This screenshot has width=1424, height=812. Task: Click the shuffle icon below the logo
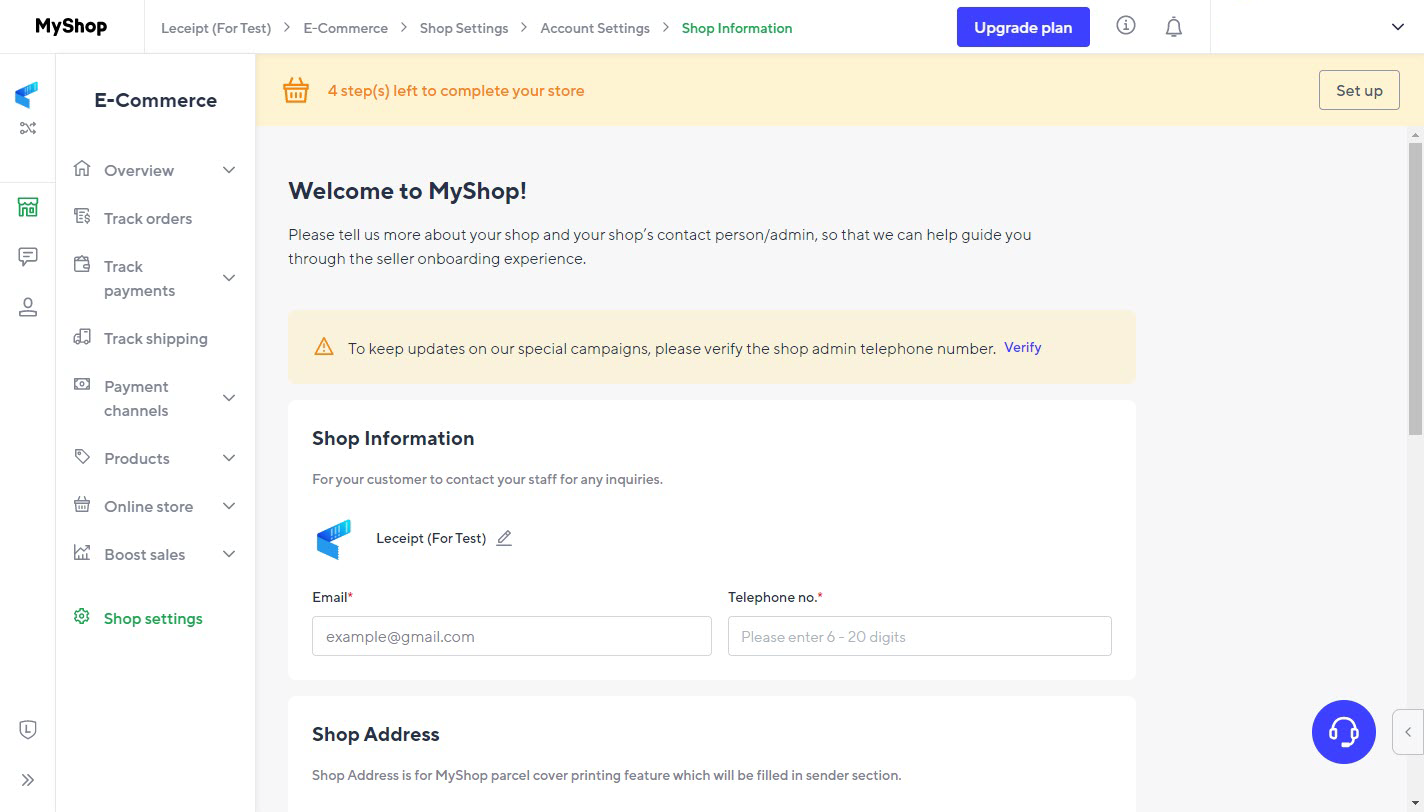28,128
